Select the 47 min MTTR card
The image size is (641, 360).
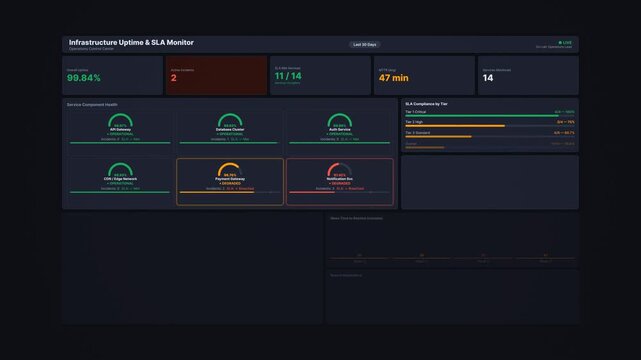tap(424, 76)
